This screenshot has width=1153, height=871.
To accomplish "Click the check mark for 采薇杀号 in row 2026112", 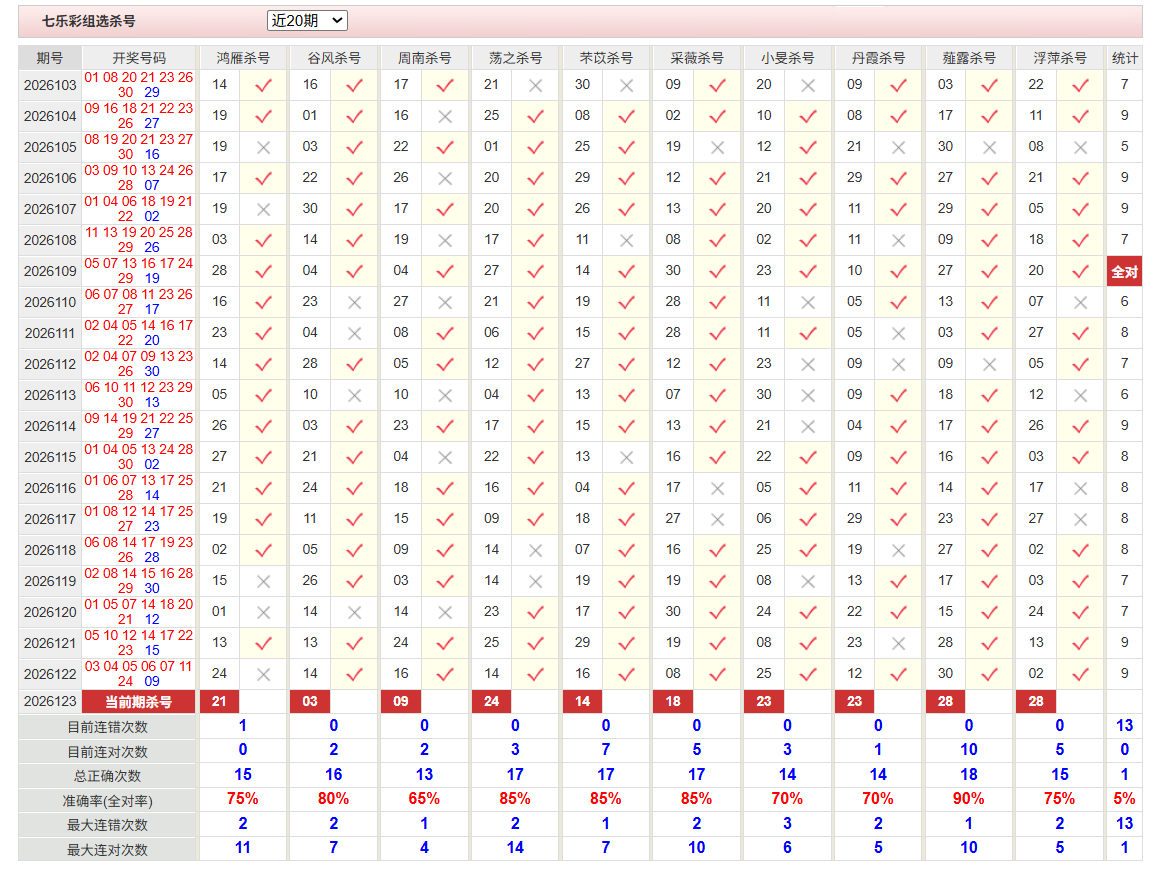I will (x=718, y=364).
